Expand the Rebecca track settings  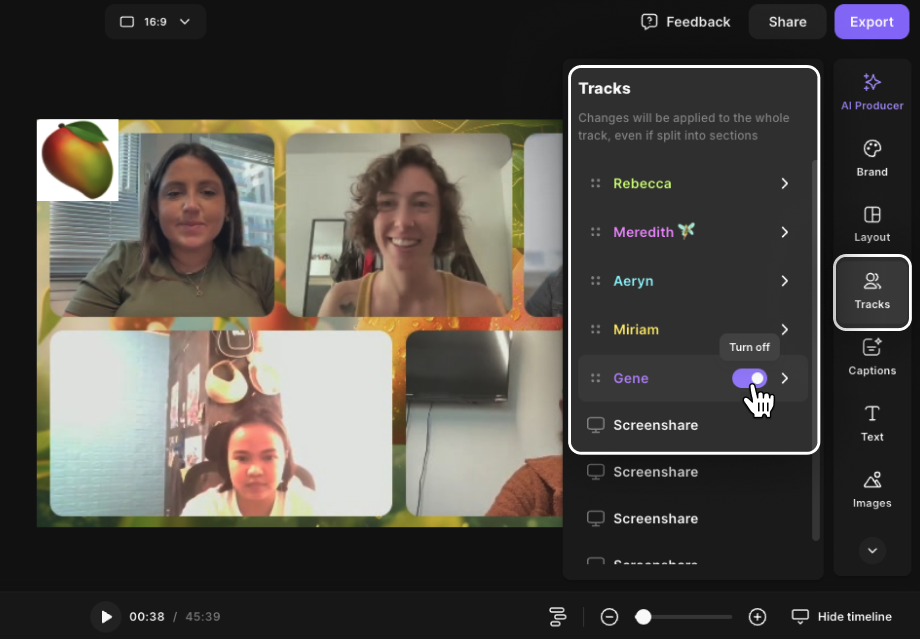(785, 184)
